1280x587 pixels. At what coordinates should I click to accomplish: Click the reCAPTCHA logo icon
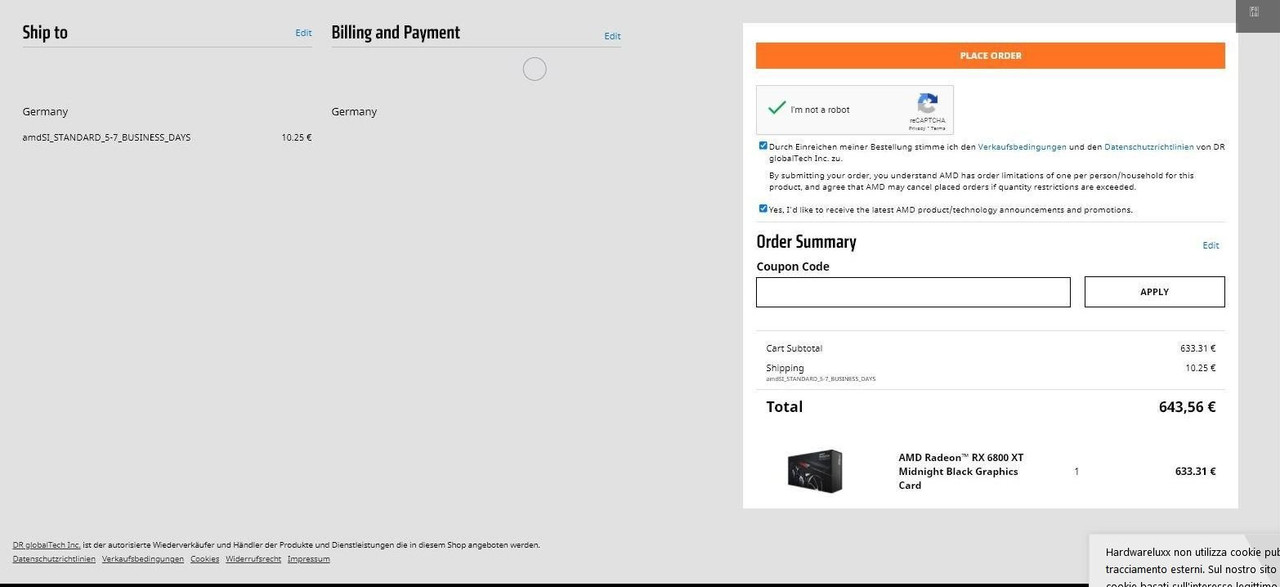(x=927, y=103)
